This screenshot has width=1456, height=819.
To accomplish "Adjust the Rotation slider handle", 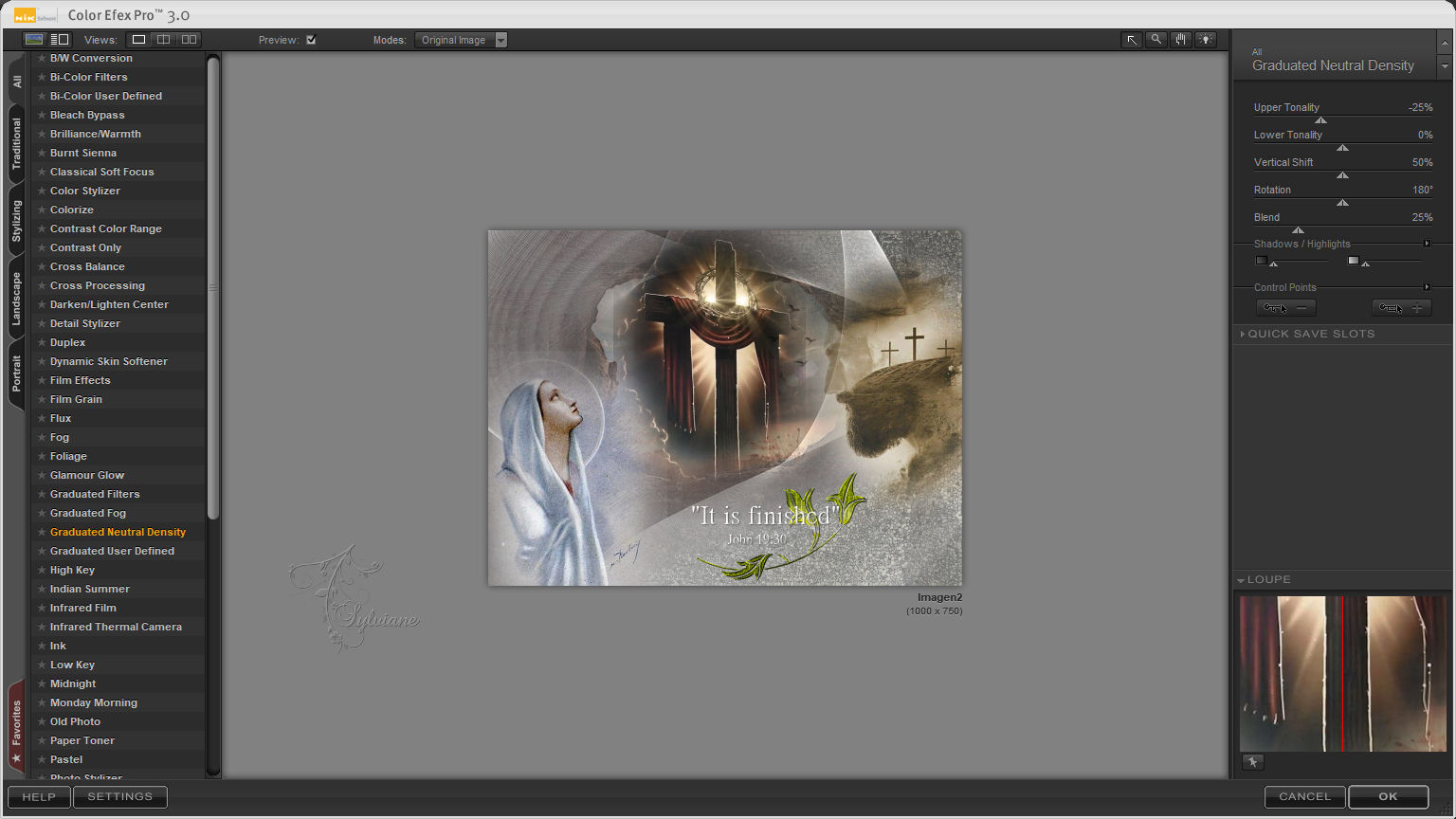I will pos(1342,202).
